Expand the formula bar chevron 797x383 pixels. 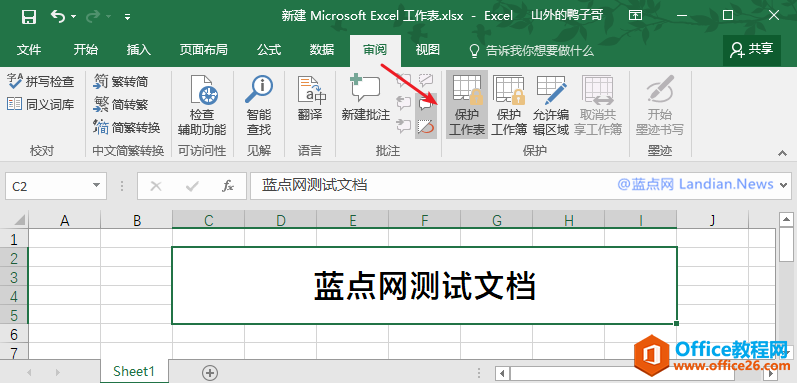(x=784, y=185)
